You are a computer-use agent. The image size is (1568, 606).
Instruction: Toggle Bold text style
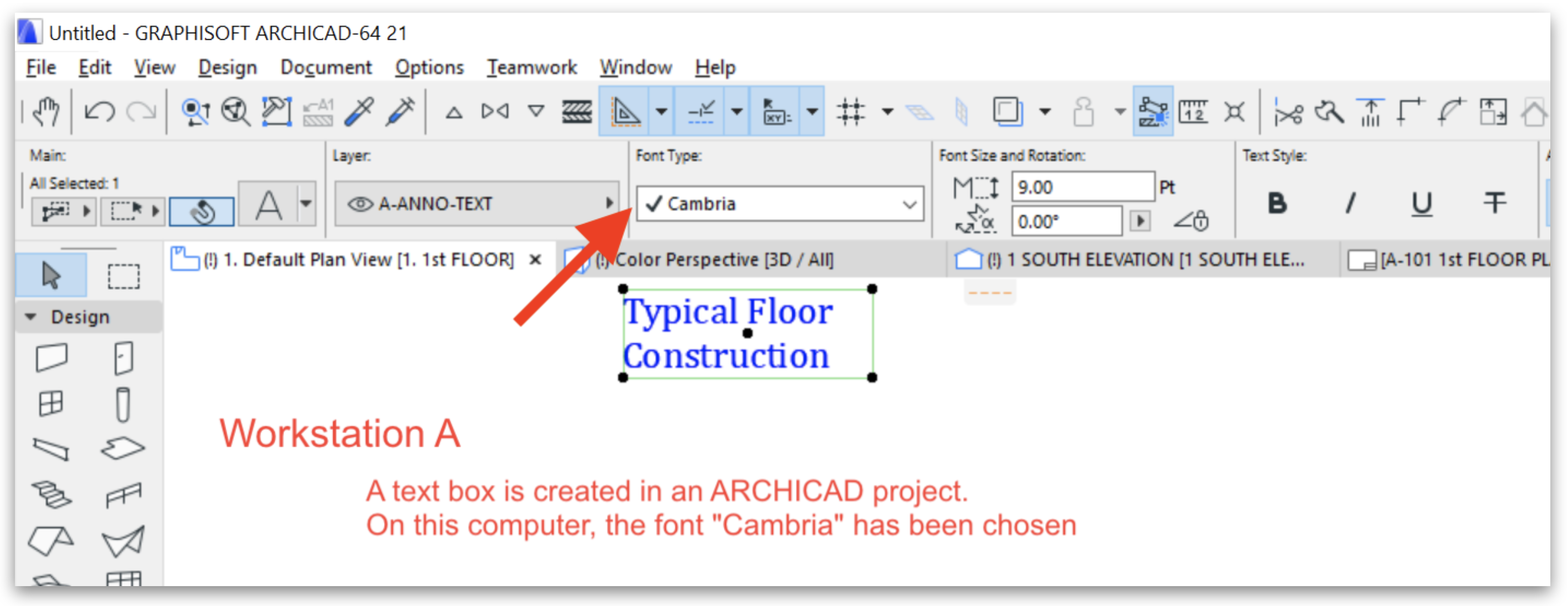tap(1277, 203)
